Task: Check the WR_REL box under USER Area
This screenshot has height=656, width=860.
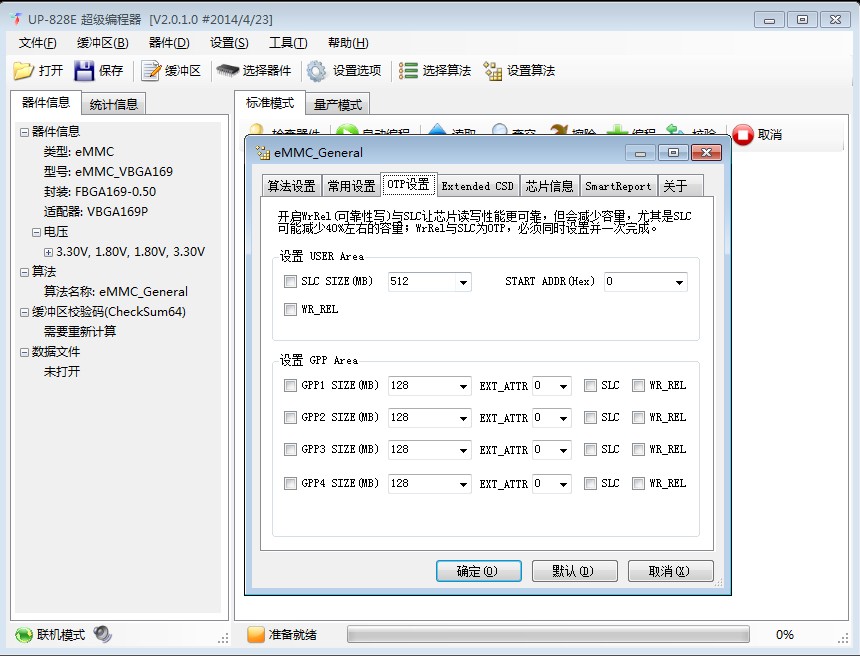Action: point(290,309)
